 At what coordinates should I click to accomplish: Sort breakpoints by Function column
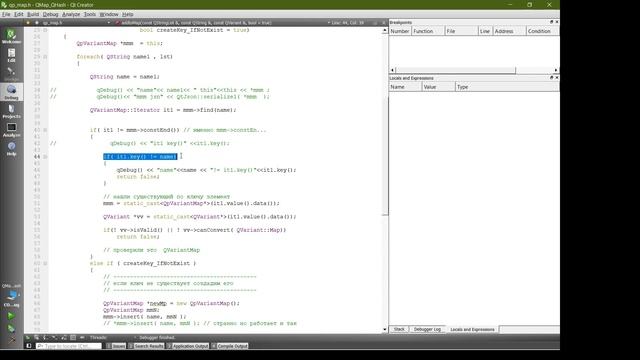(427, 31)
